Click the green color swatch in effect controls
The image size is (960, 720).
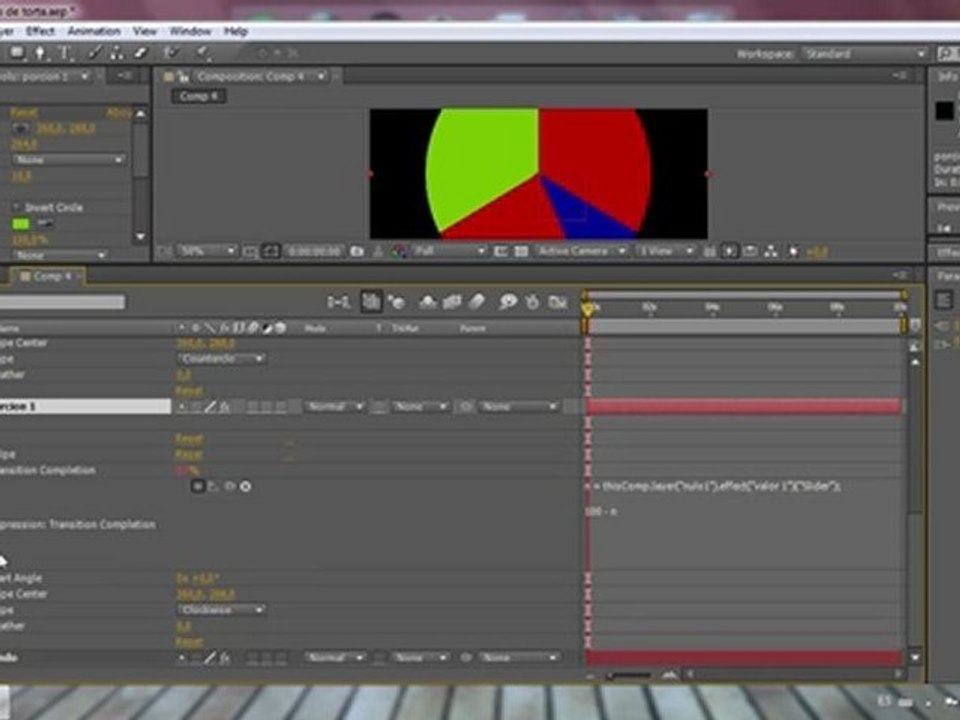tap(21, 223)
